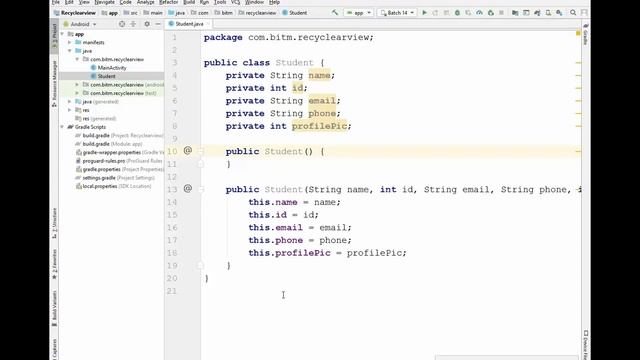Open the Project tool window tab

tap(54, 36)
